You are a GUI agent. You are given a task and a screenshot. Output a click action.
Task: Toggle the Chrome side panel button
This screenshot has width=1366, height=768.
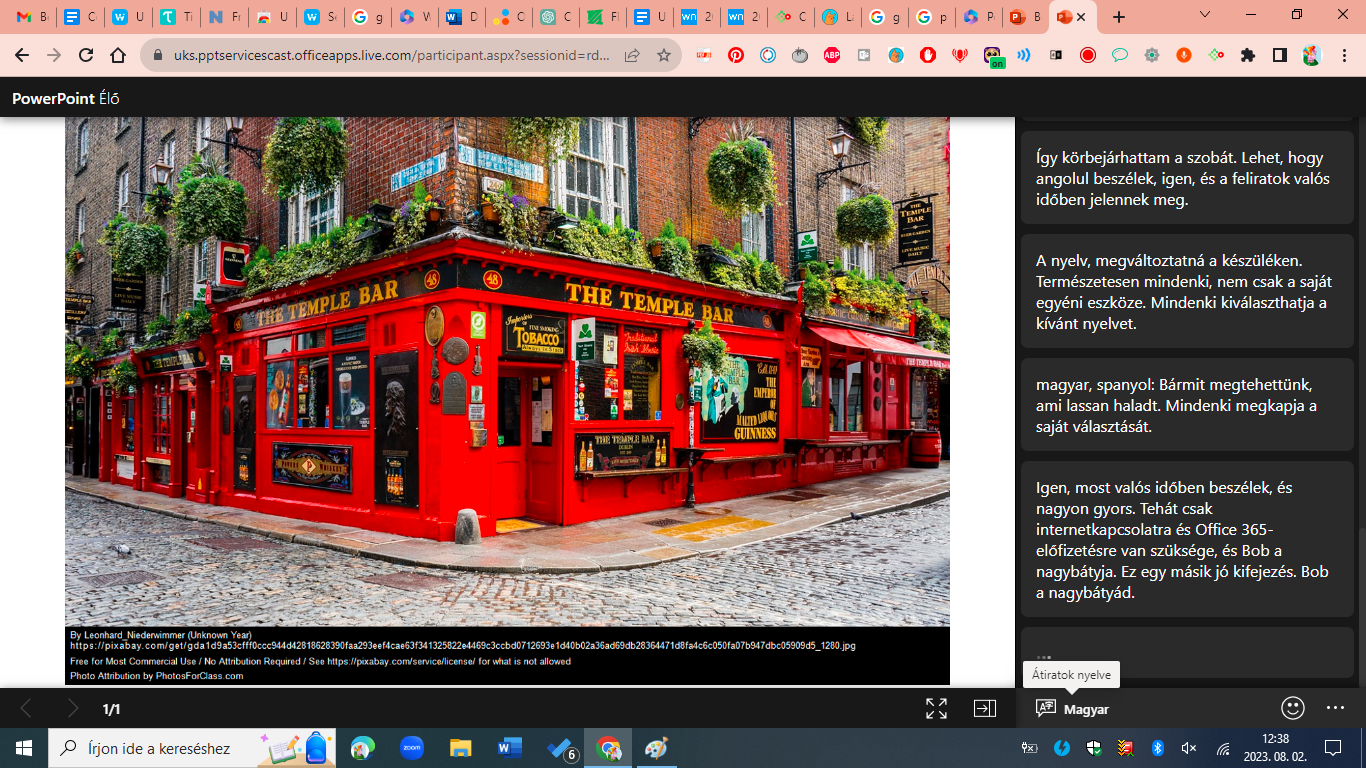point(1280,56)
